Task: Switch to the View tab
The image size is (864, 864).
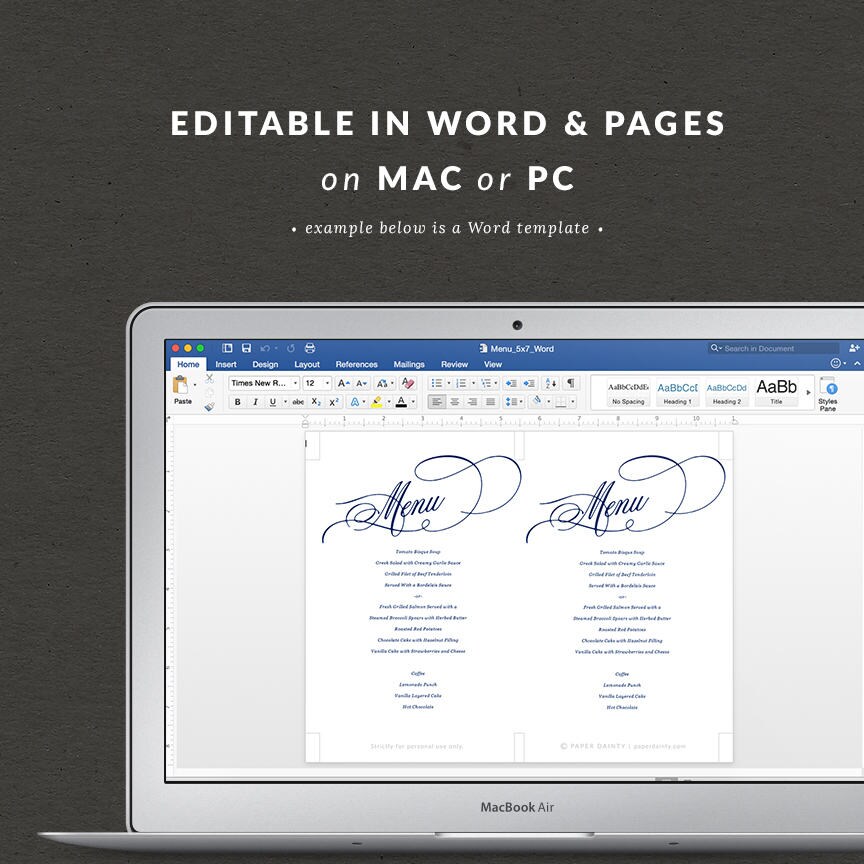Action: pos(493,364)
